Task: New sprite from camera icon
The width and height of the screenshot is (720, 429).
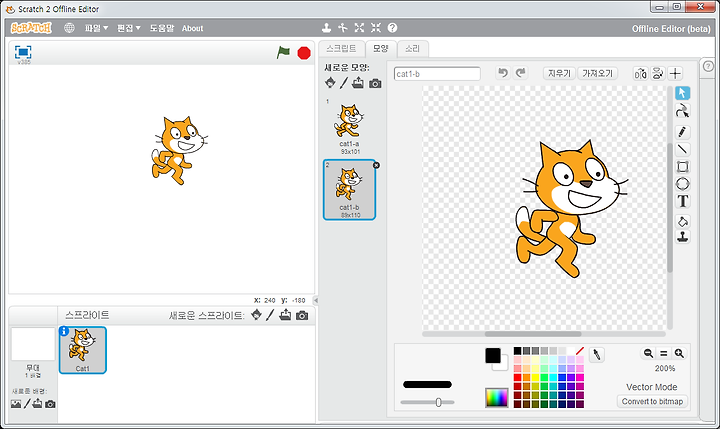Action: [302, 316]
